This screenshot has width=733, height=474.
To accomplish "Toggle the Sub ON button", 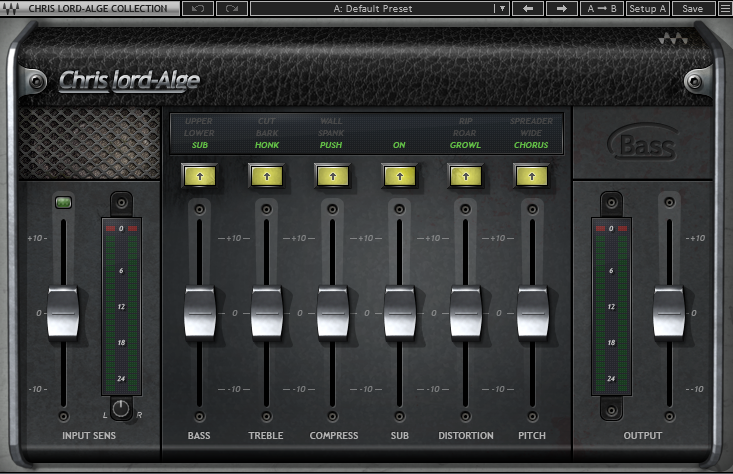I will [399, 176].
